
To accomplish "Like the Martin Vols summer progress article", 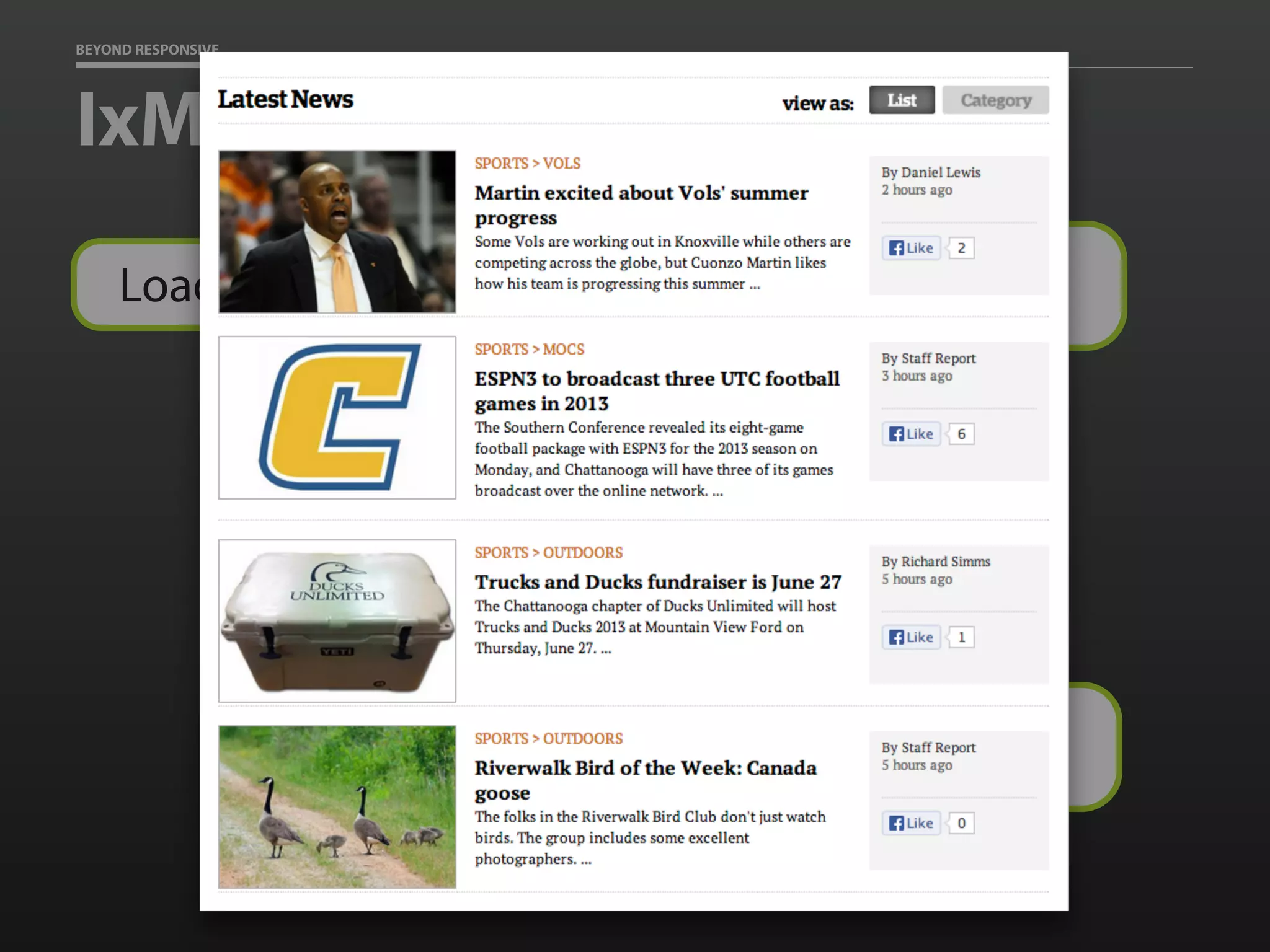I will [x=911, y=248].
